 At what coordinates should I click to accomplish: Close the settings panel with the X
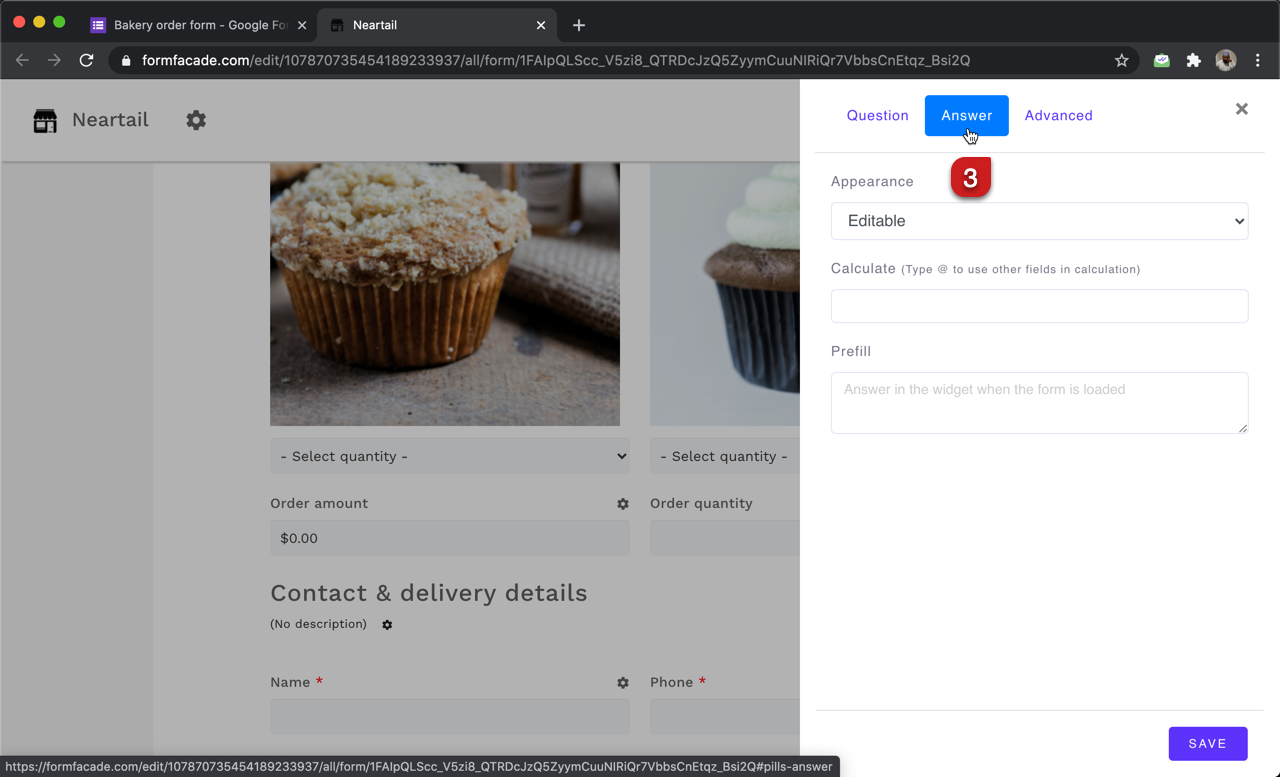pyautogui.click(x=1241, y=109)
